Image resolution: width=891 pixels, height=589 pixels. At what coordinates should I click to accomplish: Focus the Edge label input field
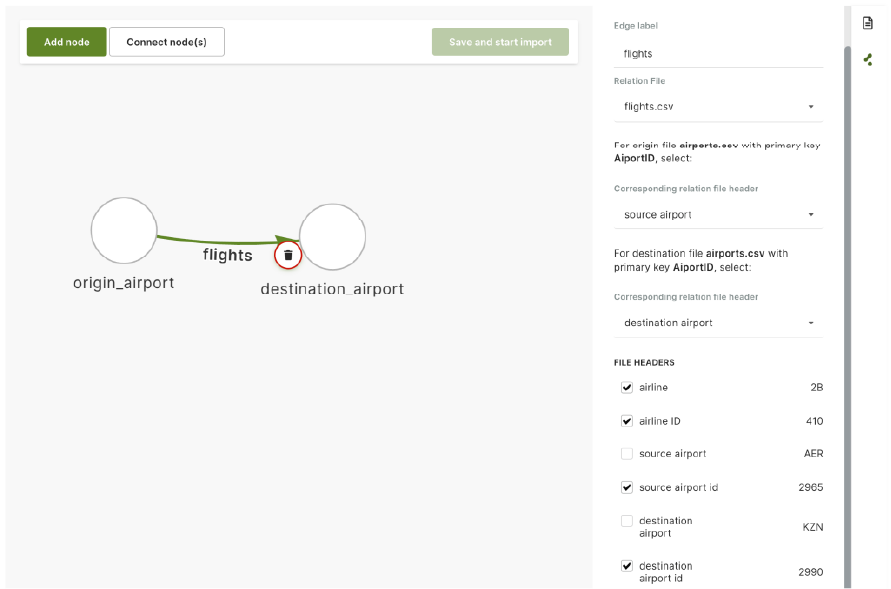pyautogui.click(x=718, y=54)
